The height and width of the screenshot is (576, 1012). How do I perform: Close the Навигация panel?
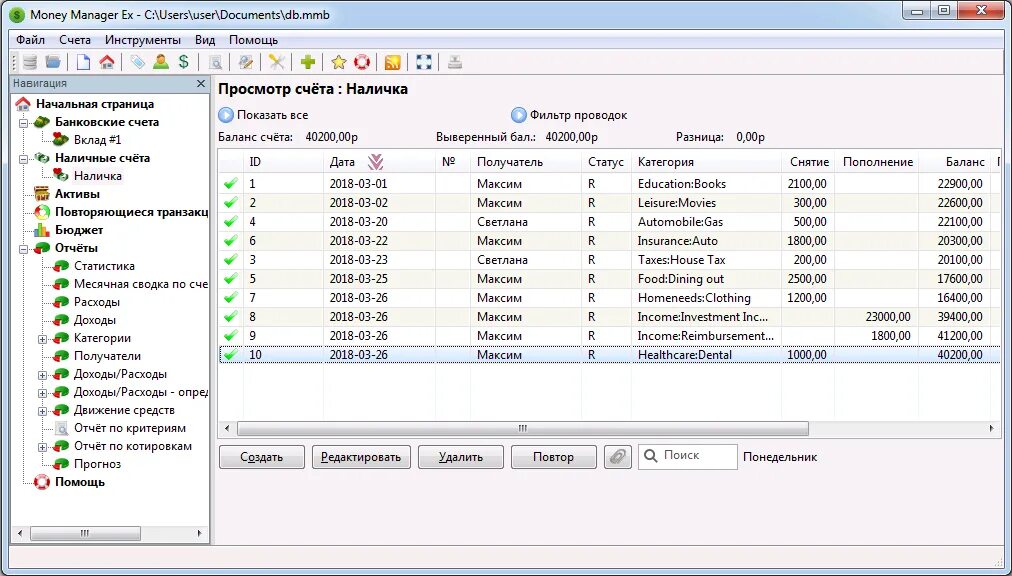pyautogui.click(x=201, y=83)
